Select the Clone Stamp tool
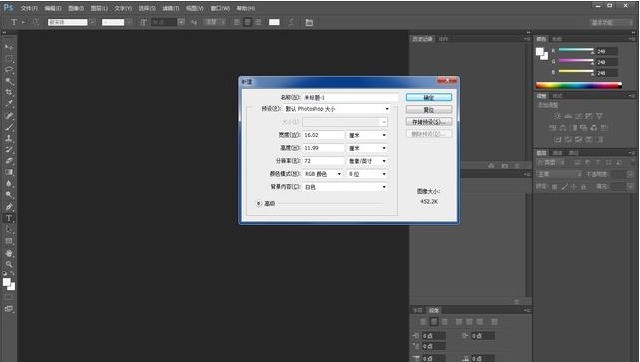This screenshot has height=362, width=640. [9, 138]
